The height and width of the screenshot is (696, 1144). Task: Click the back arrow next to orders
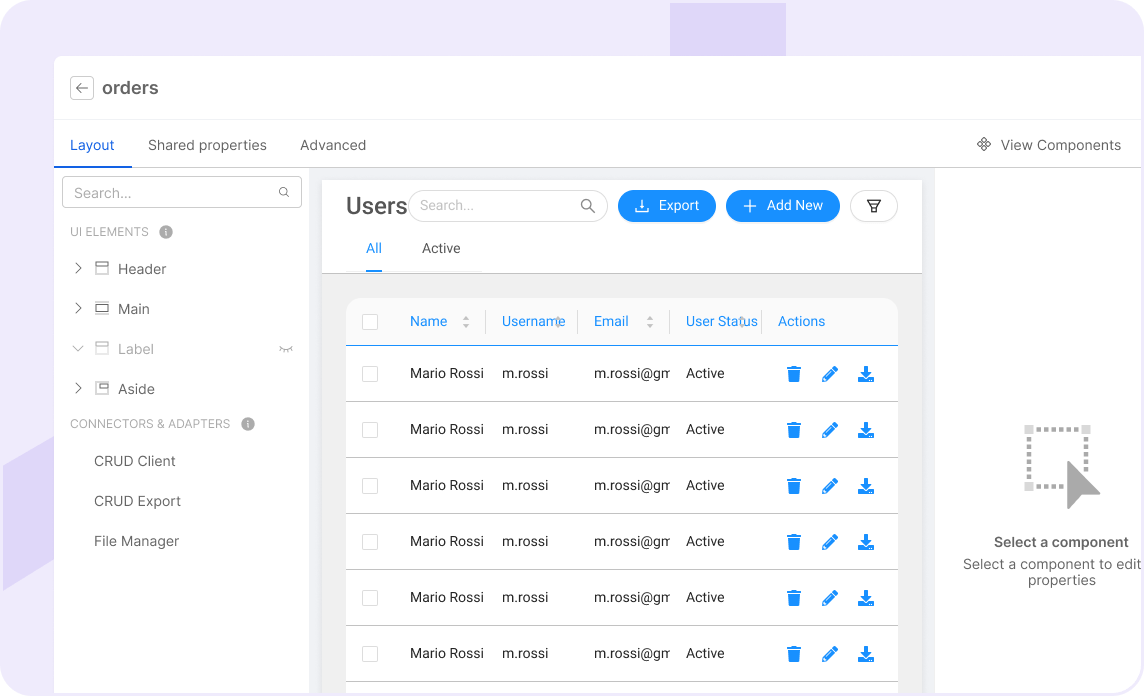(x=82, y=88)
